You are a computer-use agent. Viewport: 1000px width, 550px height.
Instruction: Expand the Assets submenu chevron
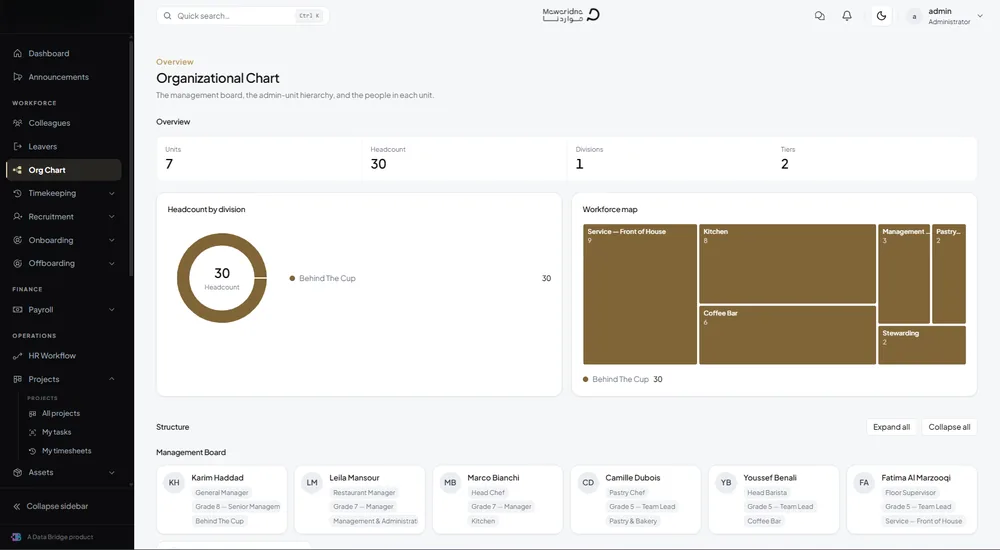pos(112,473)
